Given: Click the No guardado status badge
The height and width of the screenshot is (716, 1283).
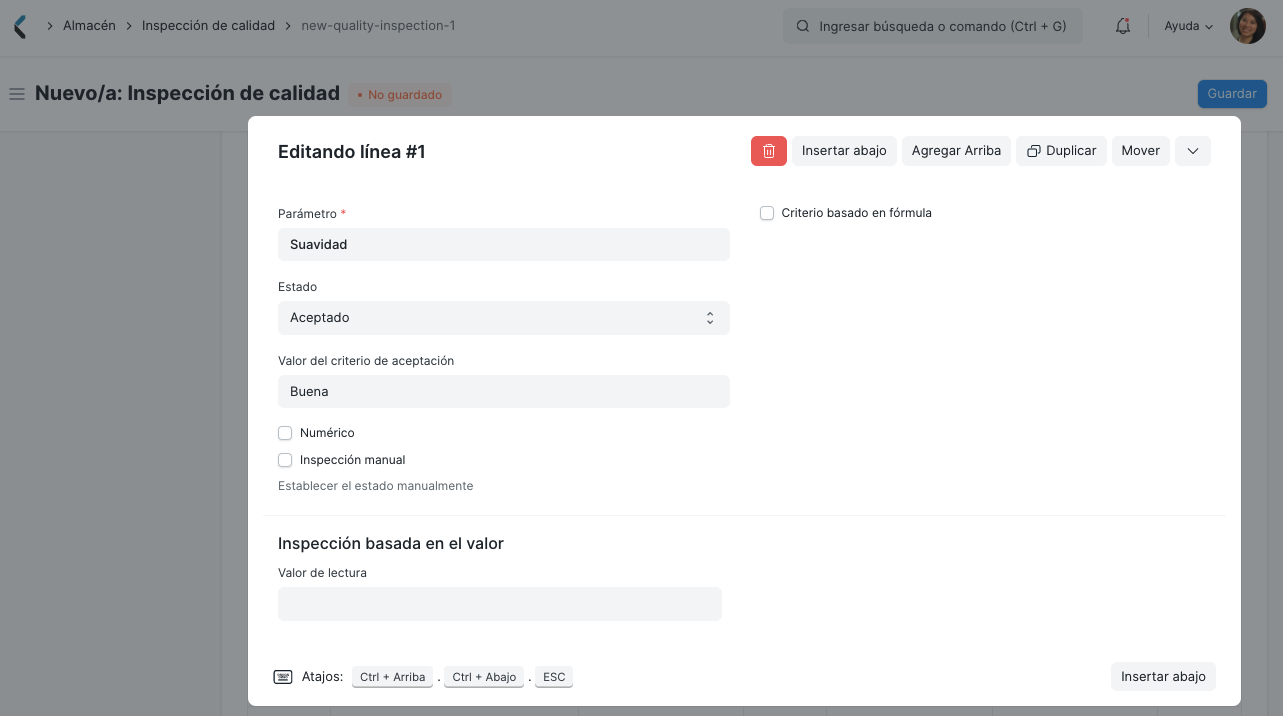Looking at the screenshot, I should [x=400, y=95].
